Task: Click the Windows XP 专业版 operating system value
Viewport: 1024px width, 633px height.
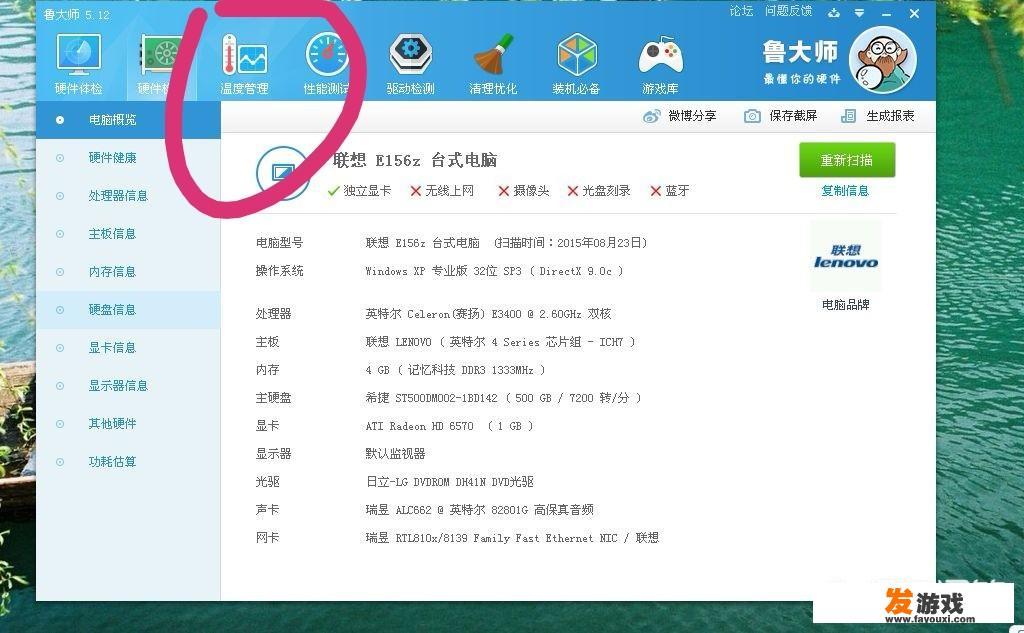Action: click(494, 271)
